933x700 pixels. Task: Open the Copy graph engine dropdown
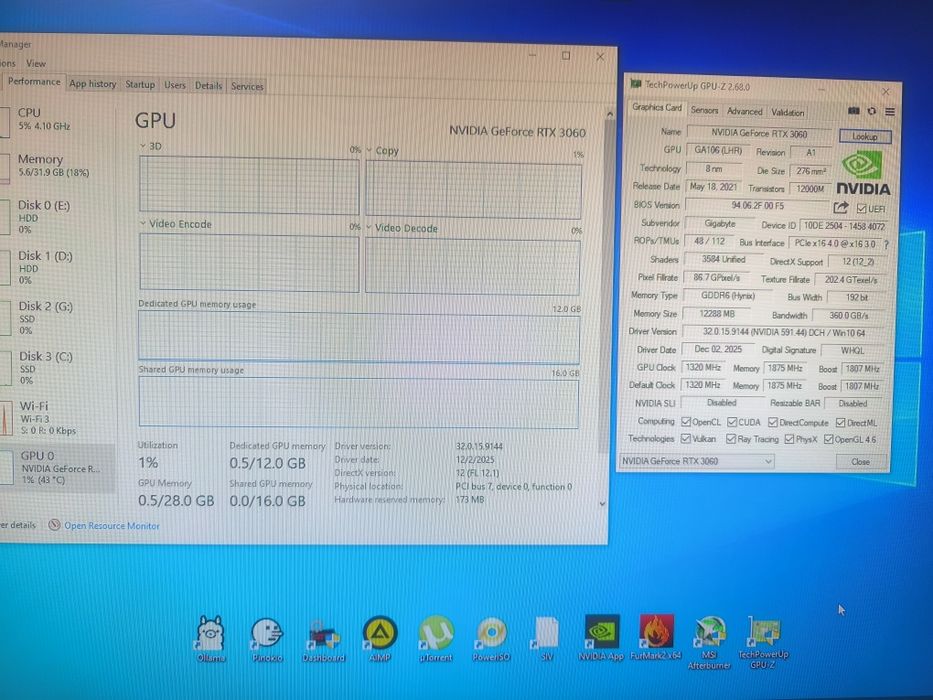pyautogui.click(x=370, y=150)
